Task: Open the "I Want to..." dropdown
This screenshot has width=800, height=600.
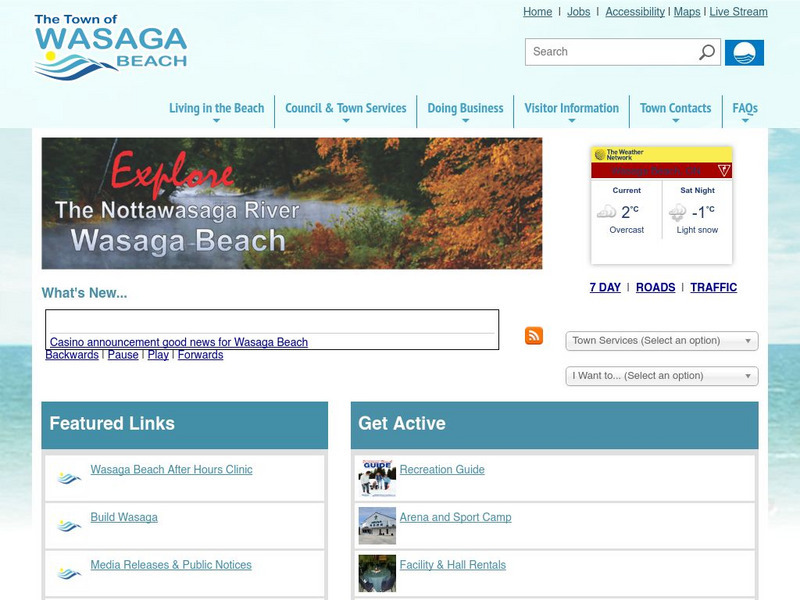Action: pos(662,376)
